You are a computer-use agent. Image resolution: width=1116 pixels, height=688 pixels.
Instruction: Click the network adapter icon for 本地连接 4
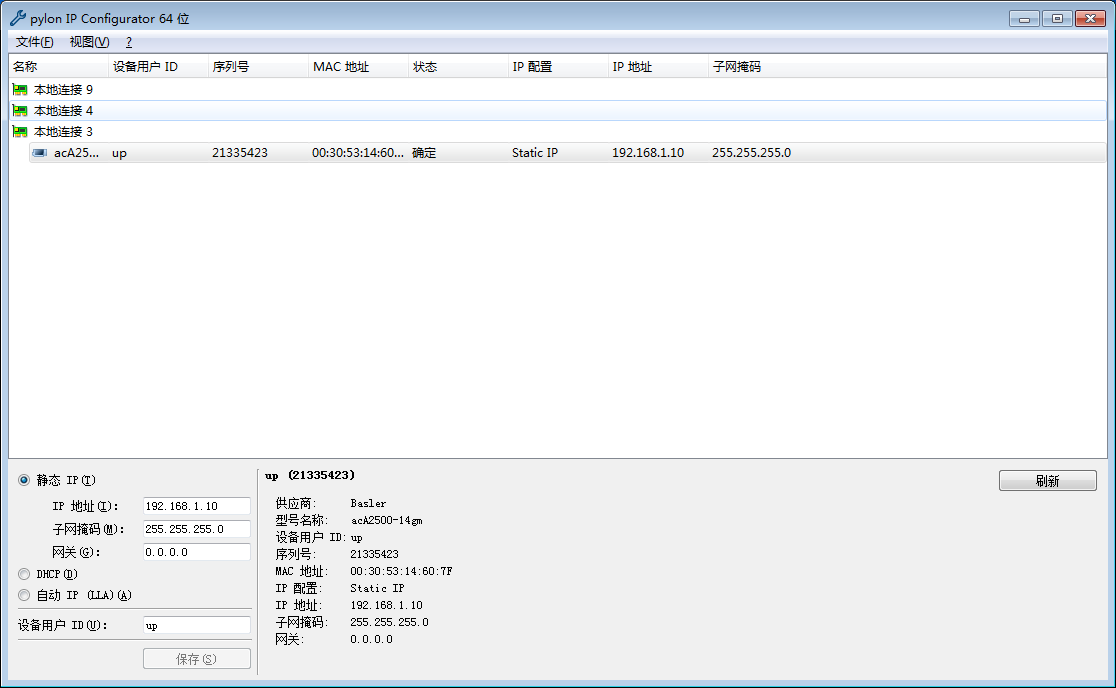point(20,111)
